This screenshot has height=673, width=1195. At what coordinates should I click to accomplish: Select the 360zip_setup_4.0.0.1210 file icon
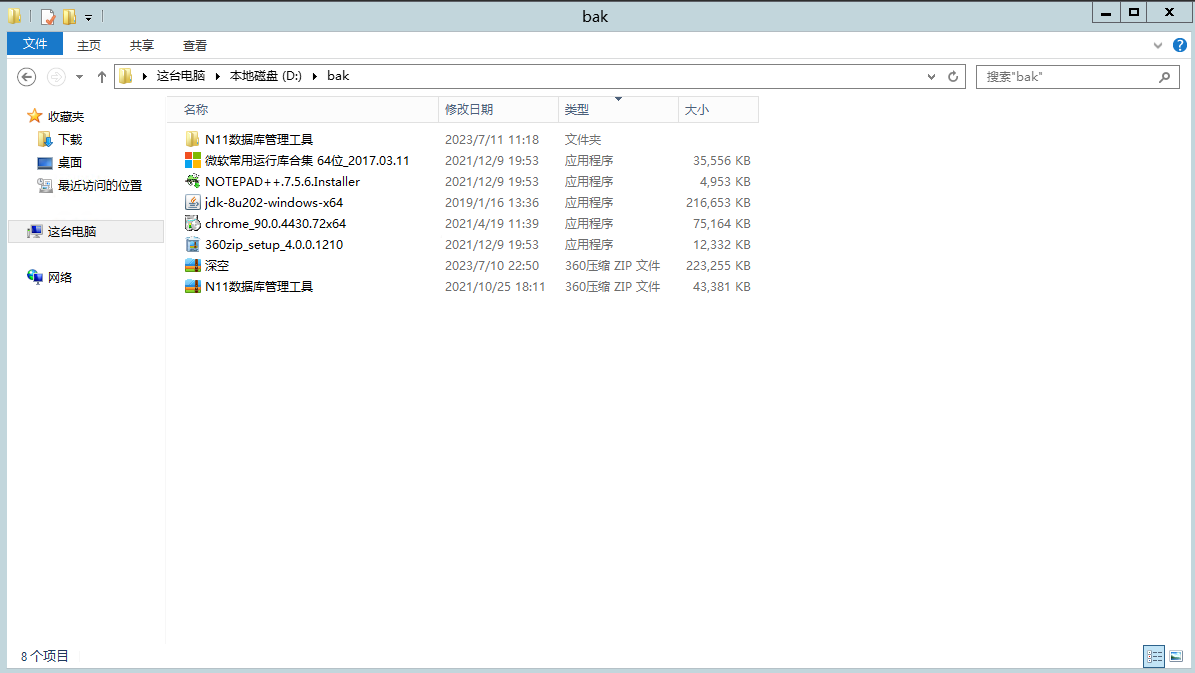(x=193, y=245)
